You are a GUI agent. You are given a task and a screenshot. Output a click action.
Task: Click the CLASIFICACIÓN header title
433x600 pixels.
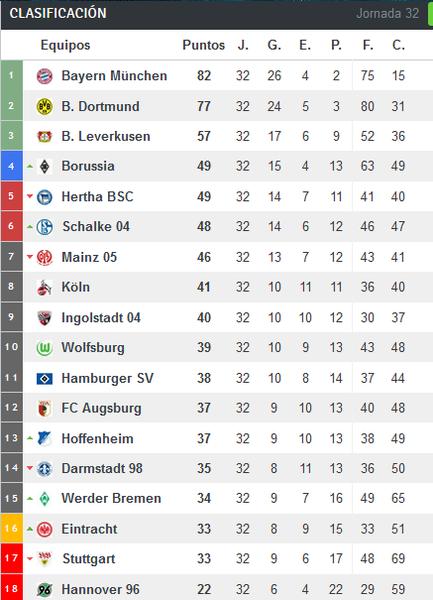[58, 13]
